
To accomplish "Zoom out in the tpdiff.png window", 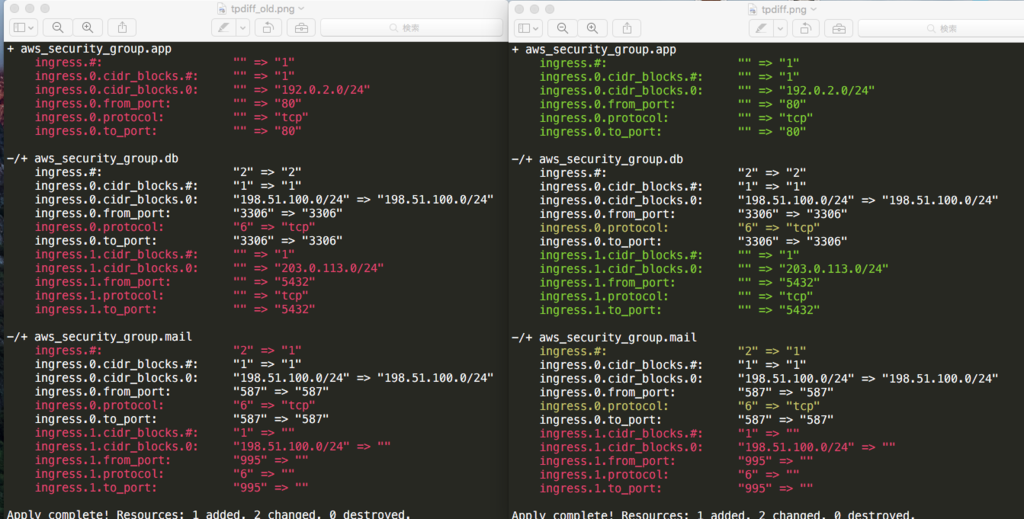I will point(562,28).
